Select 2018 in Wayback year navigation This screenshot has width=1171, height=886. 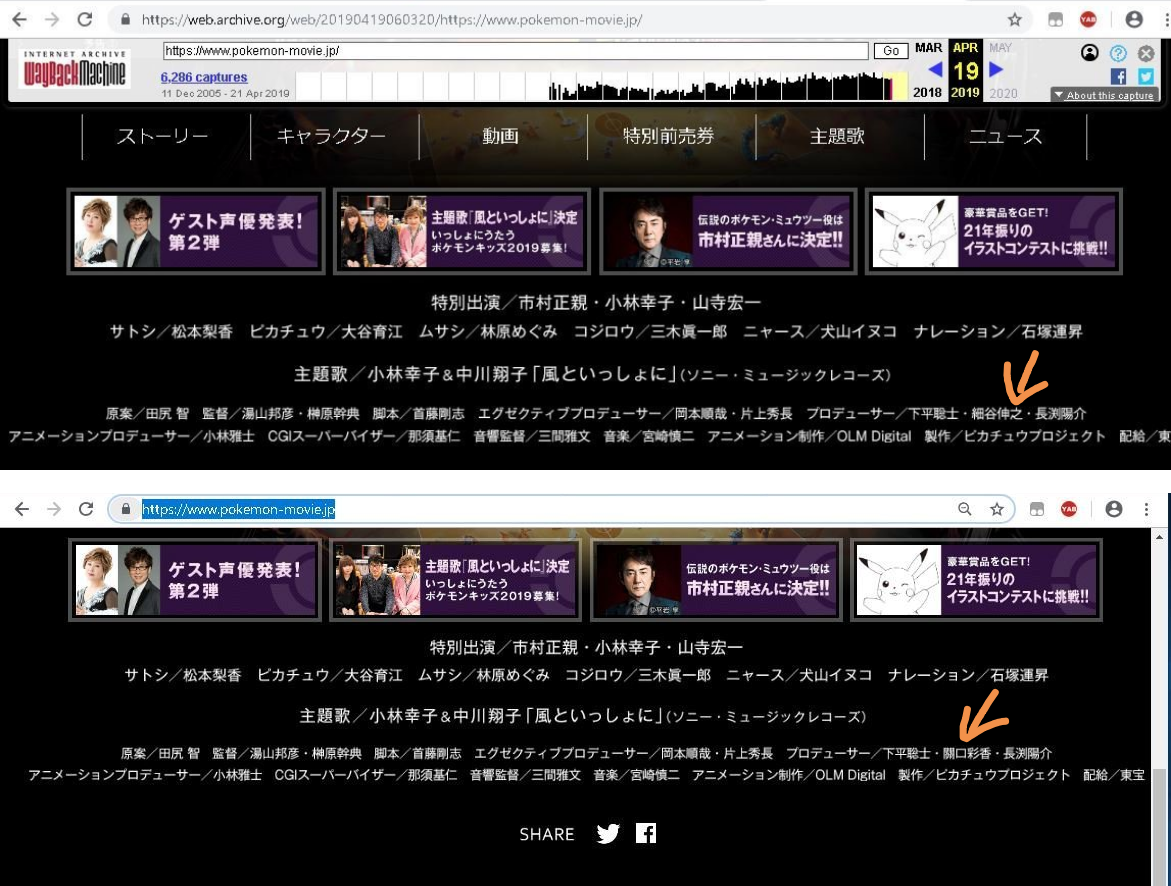click(x=927, y=93)
